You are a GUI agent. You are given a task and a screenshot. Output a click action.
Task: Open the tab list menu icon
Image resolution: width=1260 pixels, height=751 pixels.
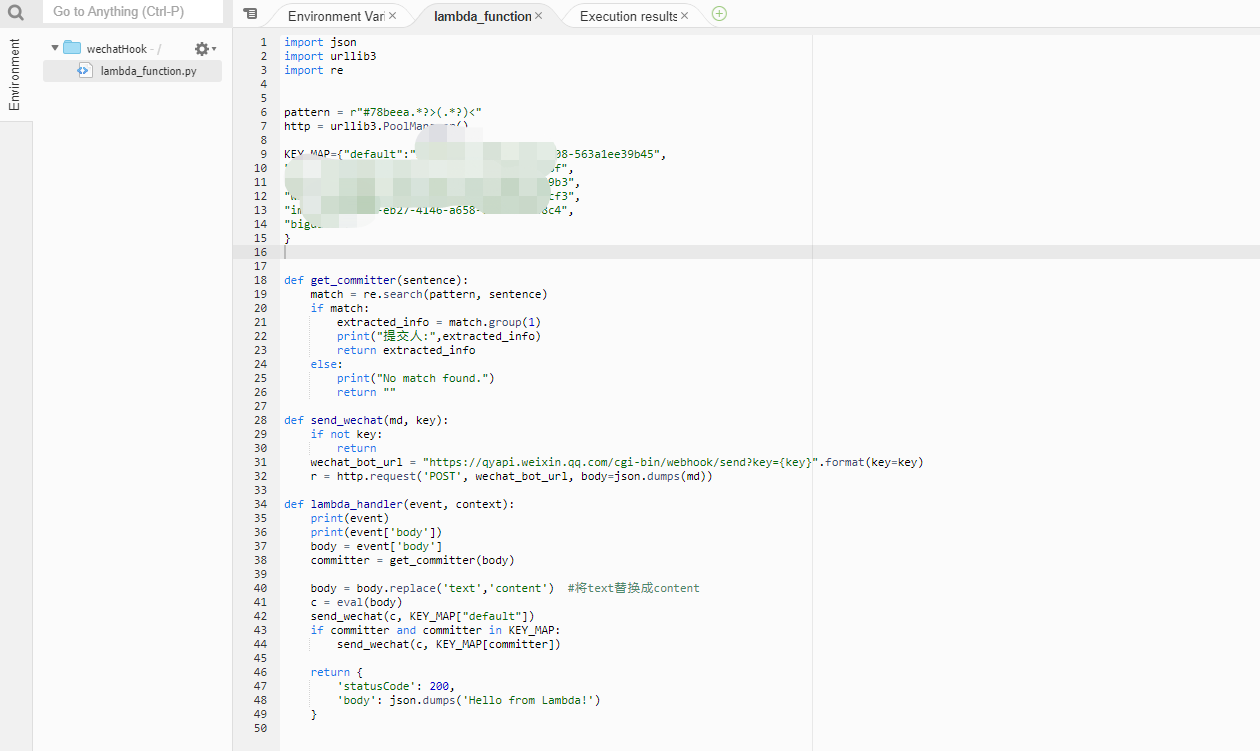click(250, 14)
